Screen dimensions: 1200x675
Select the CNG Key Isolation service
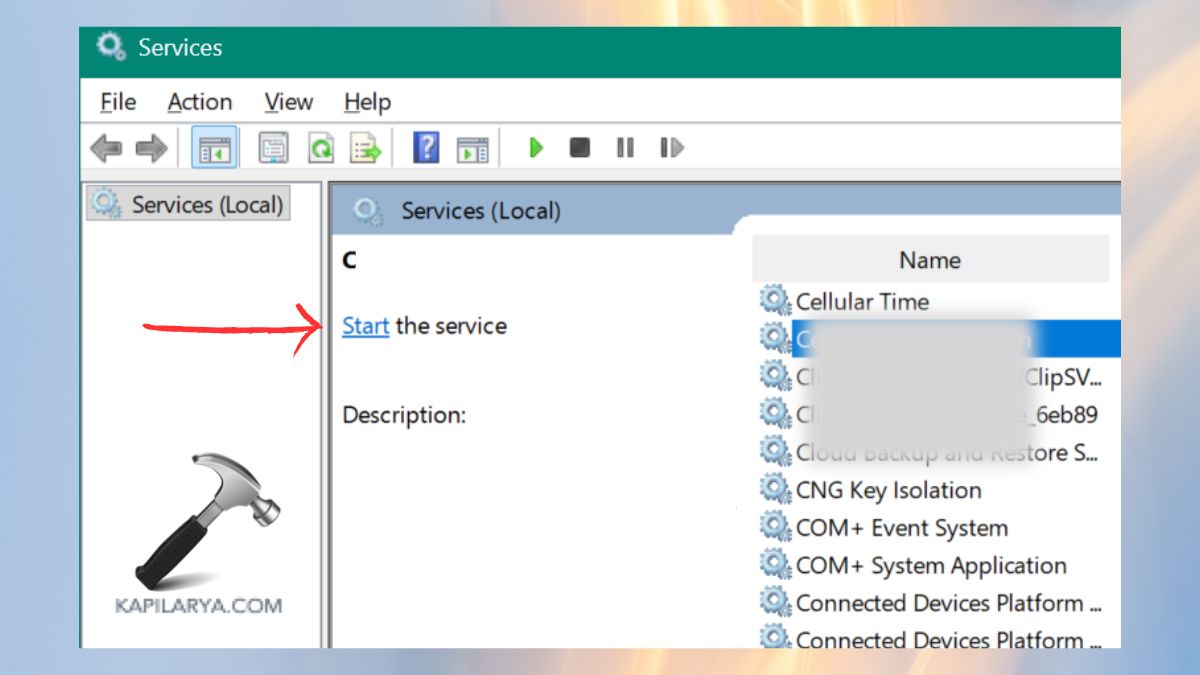(x=888, y=490)
